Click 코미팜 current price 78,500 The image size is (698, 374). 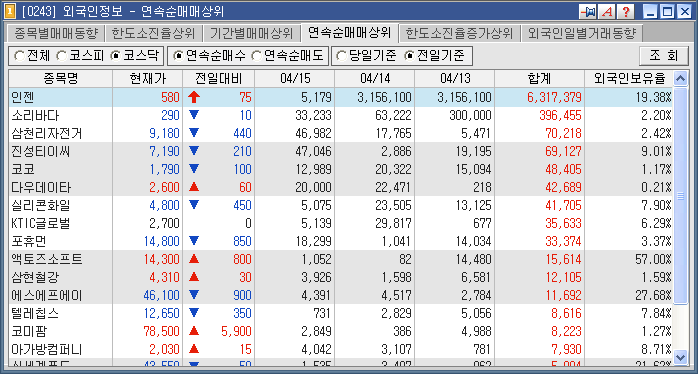pos(162,332)
